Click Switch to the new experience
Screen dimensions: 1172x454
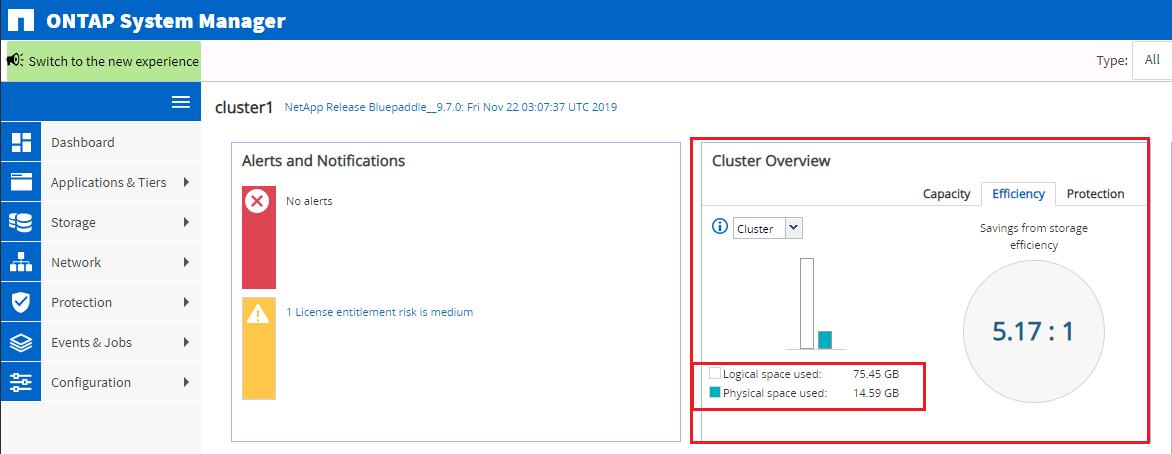pos(104,61)
